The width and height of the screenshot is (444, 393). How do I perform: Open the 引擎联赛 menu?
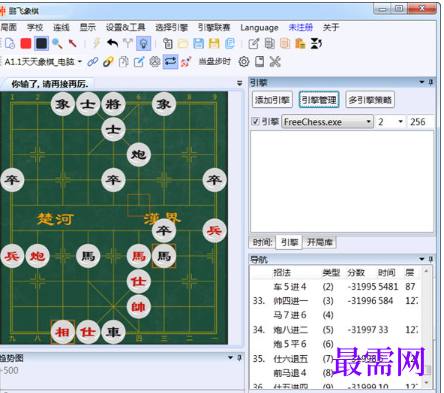coord(214,27)
